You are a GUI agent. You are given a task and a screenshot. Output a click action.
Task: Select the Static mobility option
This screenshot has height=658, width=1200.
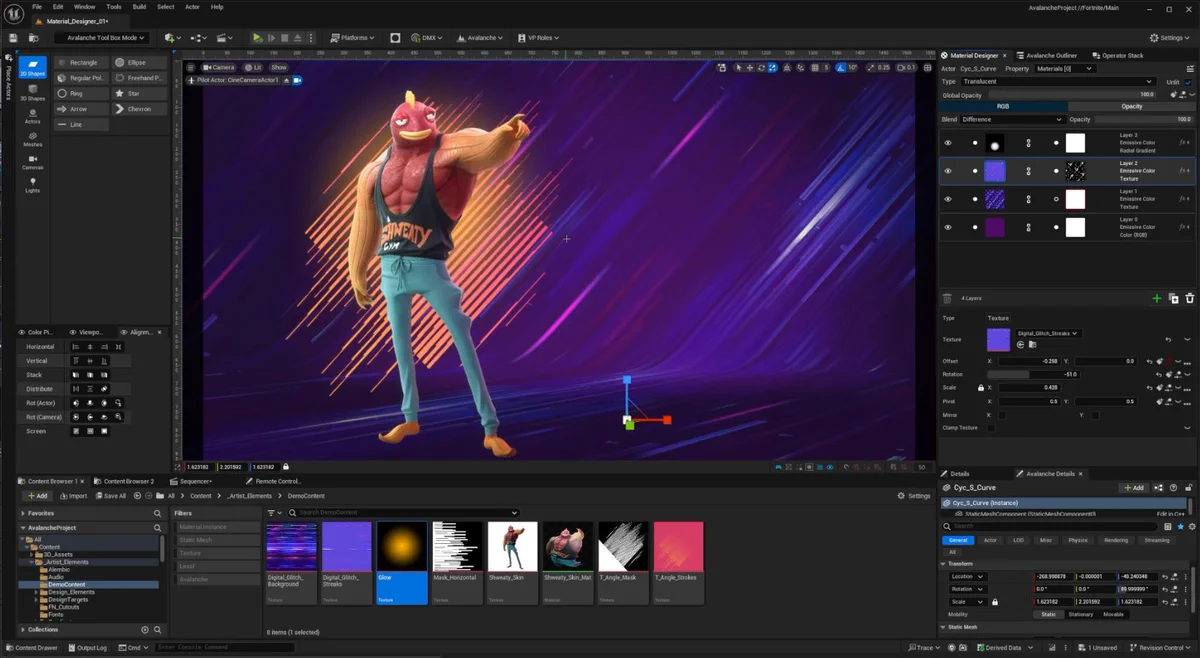(x=1047, y=614)
